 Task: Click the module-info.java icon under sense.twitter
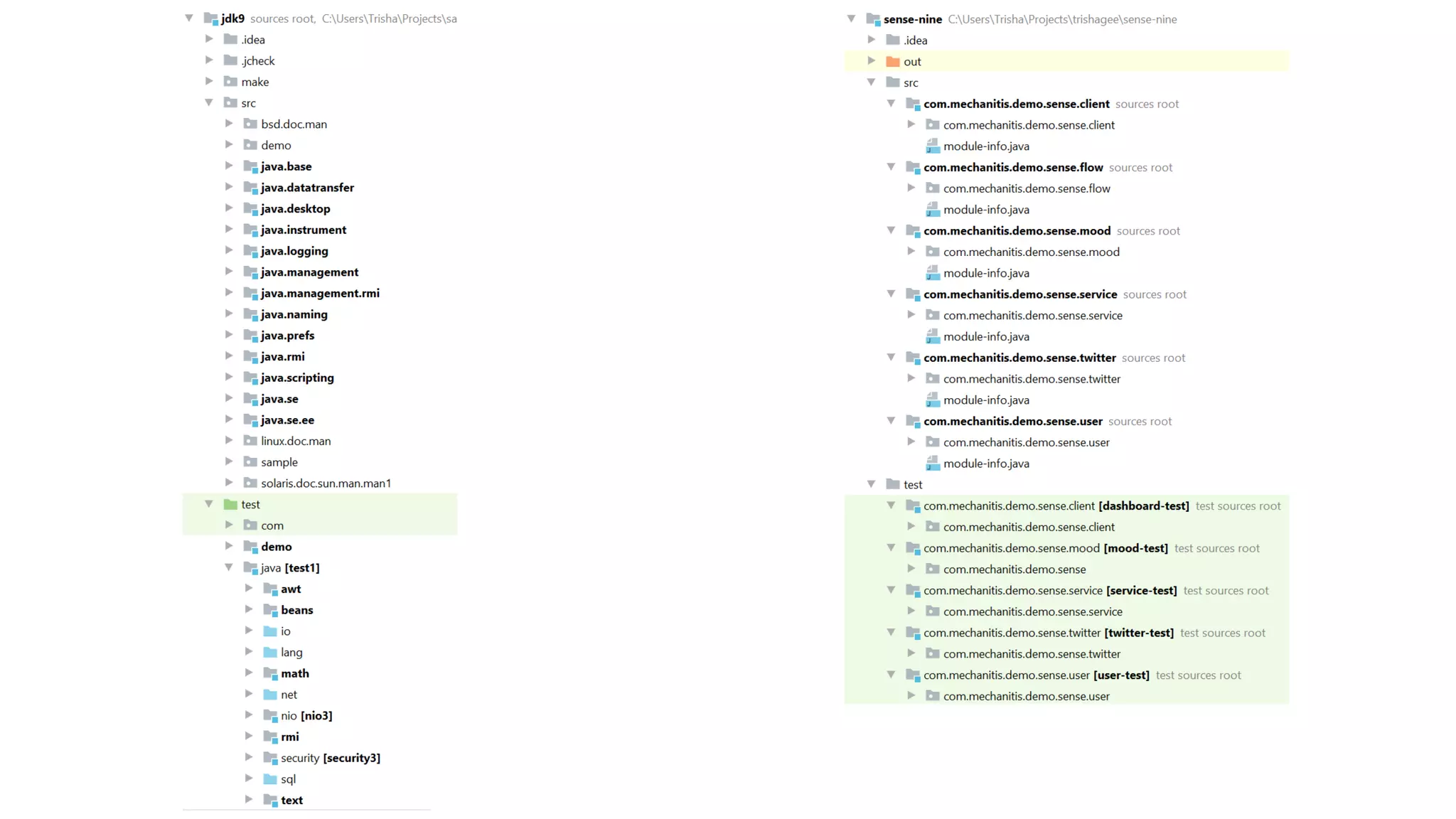[x=933, y=400]
